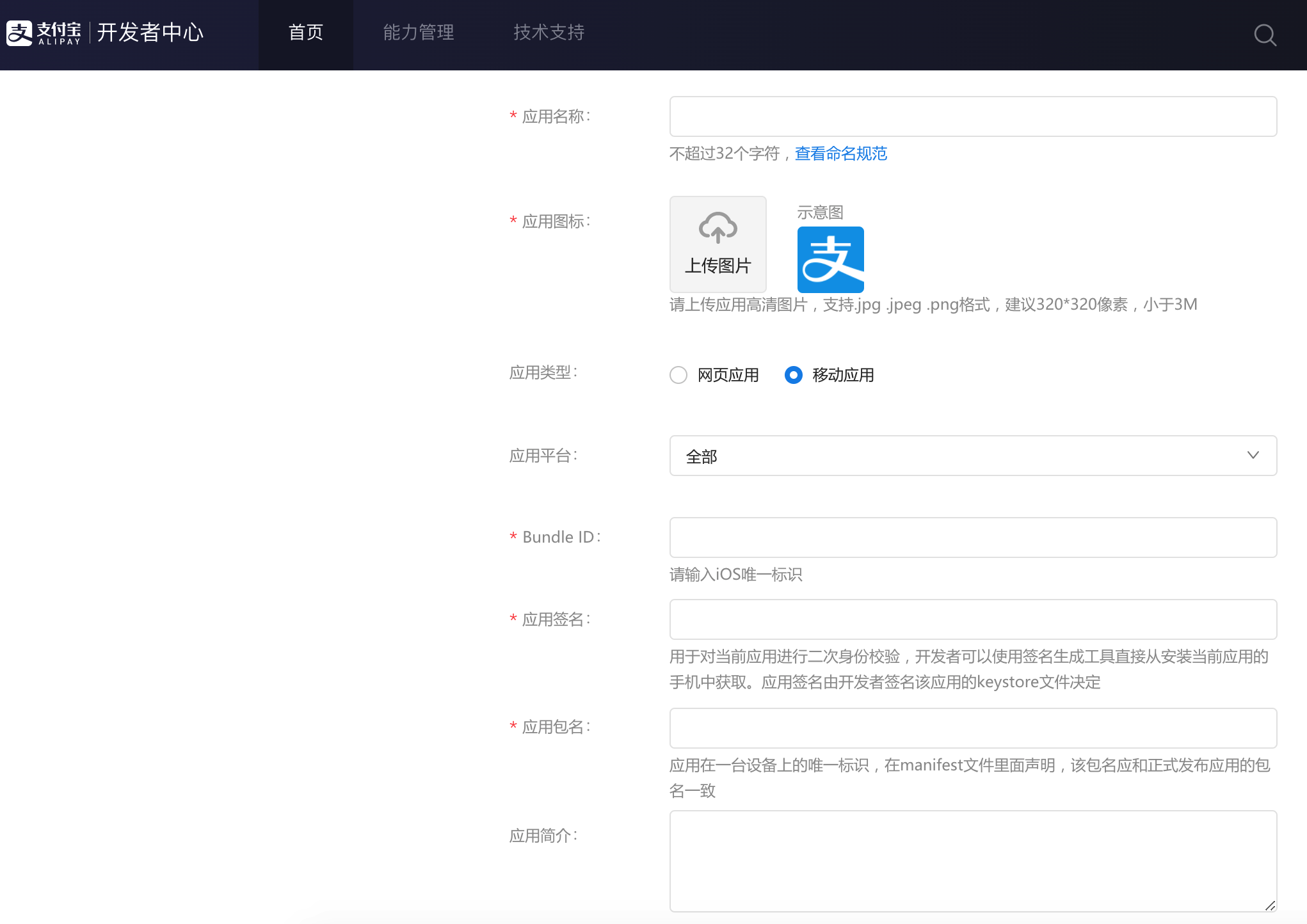Focus the 应用签名 input field
Viewport: 1307px width, 924px height.
pos(973,619)
